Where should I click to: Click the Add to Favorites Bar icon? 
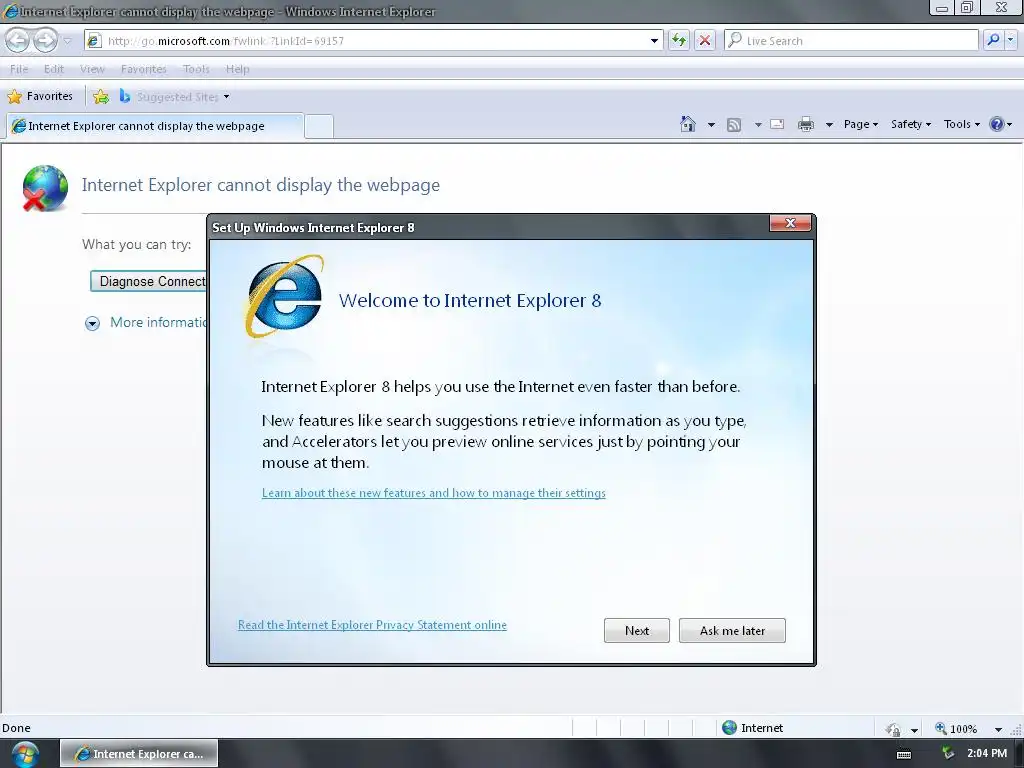(101, 97)
